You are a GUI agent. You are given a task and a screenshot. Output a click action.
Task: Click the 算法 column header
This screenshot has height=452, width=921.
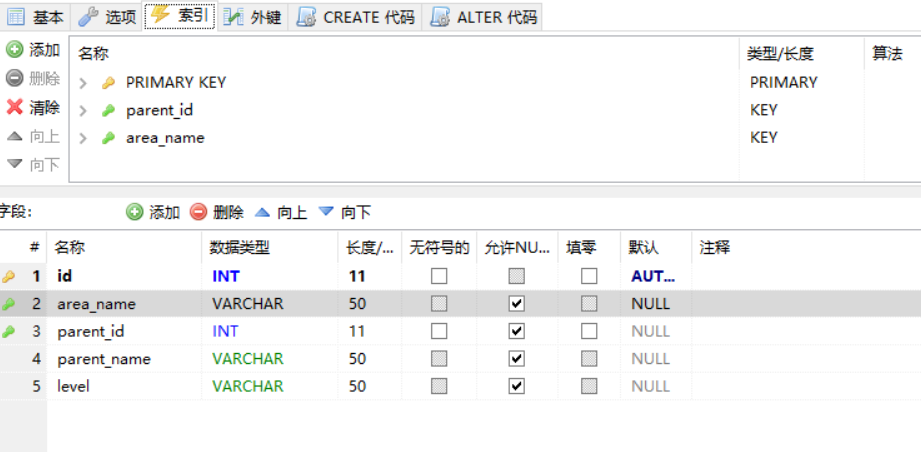[x=892, y=54]
